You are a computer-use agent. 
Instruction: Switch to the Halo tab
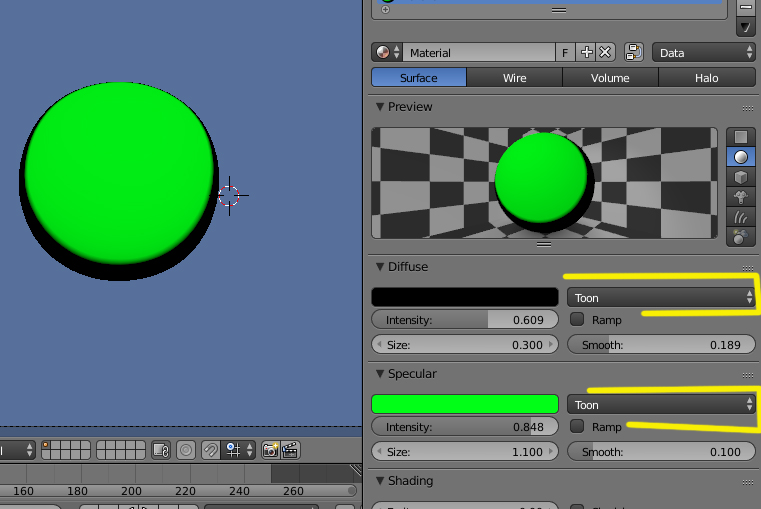click(x=706, y=78)
